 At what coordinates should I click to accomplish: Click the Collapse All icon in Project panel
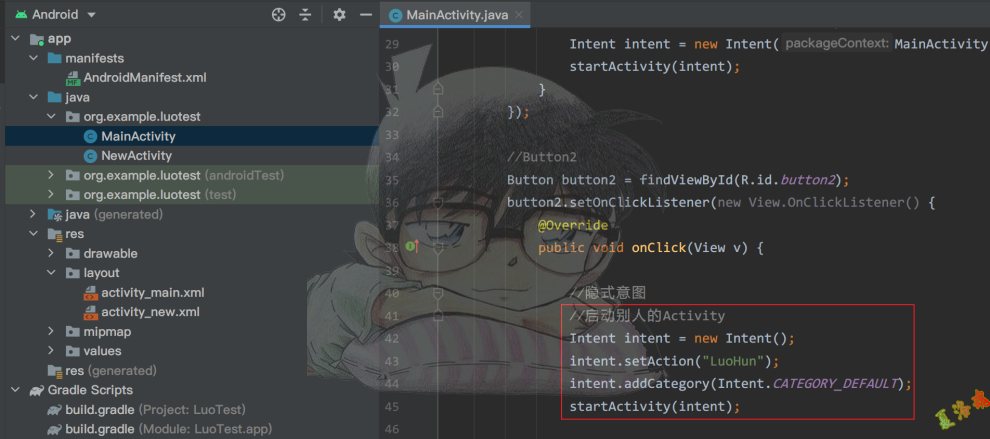point(305,15)
